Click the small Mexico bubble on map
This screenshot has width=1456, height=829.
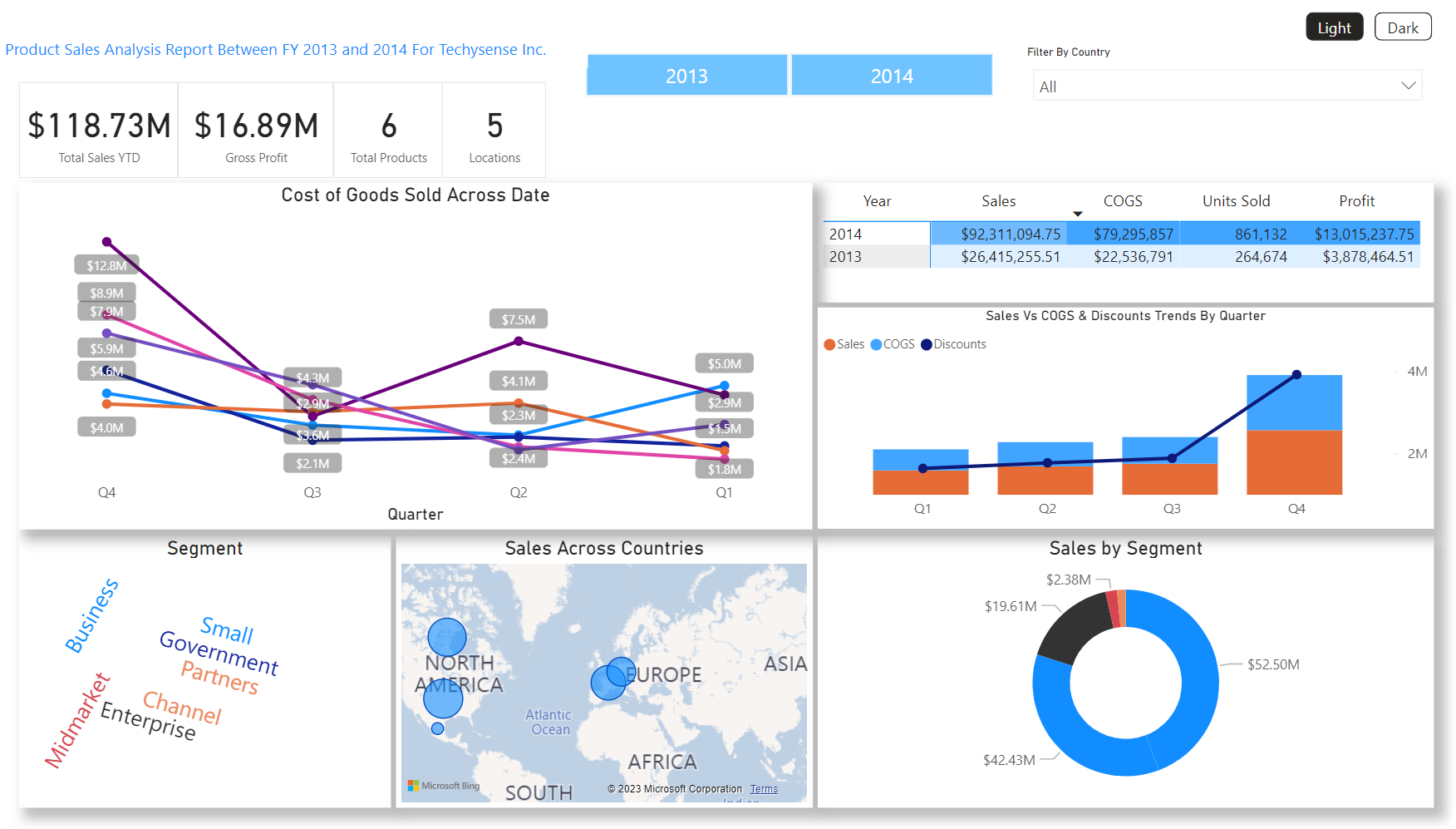[x=437, y=729]
